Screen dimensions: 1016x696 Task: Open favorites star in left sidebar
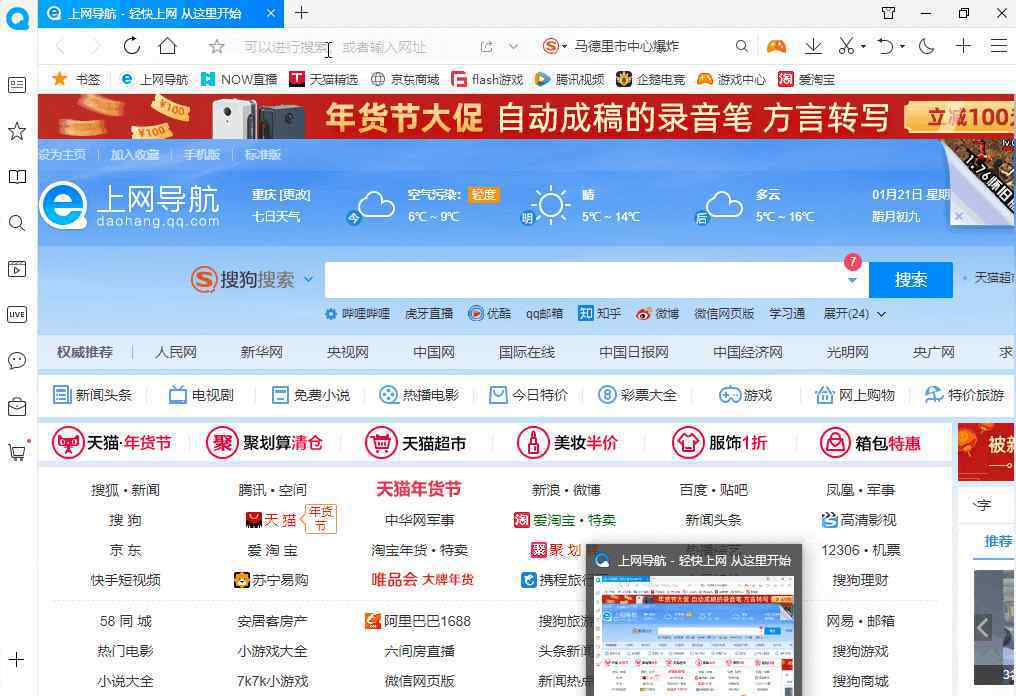[17, 132]
